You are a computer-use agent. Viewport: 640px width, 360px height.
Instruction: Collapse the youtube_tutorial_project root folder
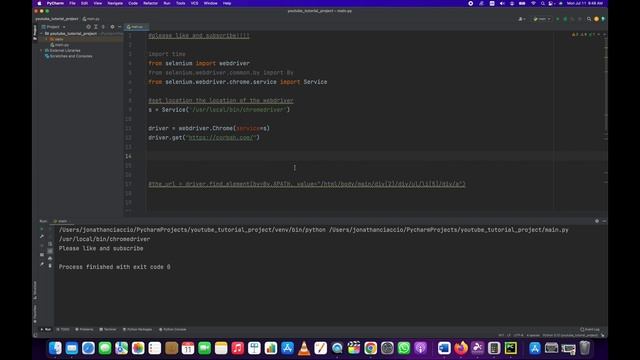(42, 33)
